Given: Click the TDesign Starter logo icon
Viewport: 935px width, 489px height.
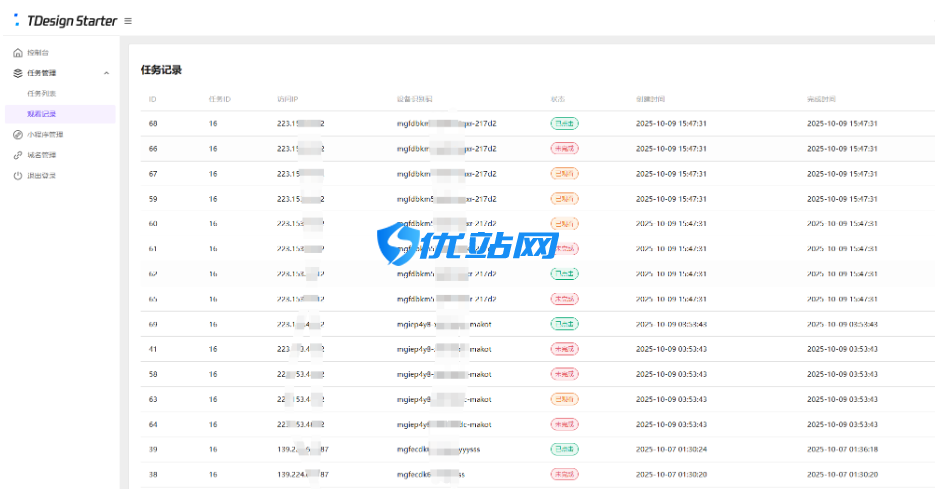Looking at the screenshot, I should click(x=17, y=20).
